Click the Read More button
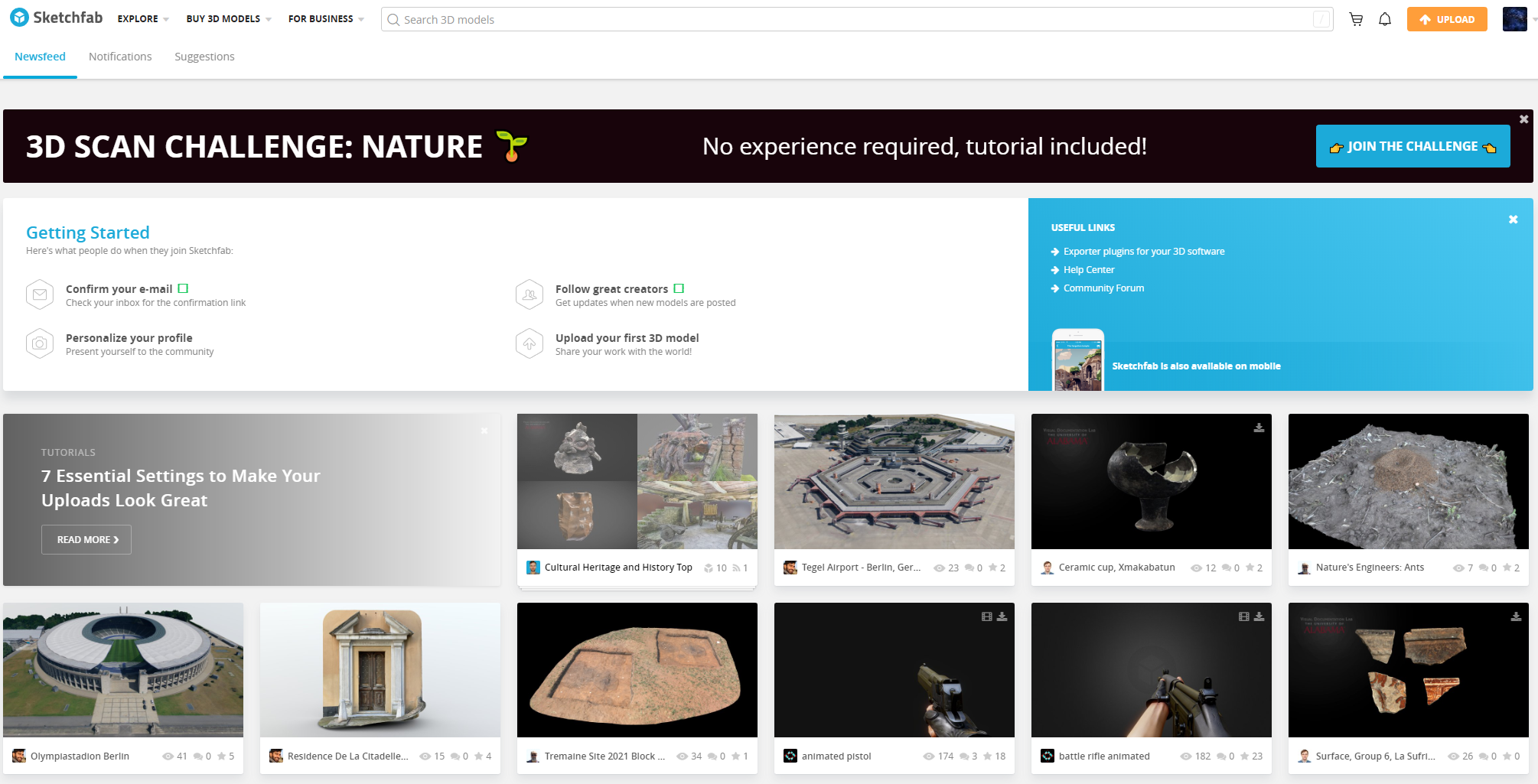Image resolution: width=1538 pixels, height=784 pixels. [x=86, y=539]
